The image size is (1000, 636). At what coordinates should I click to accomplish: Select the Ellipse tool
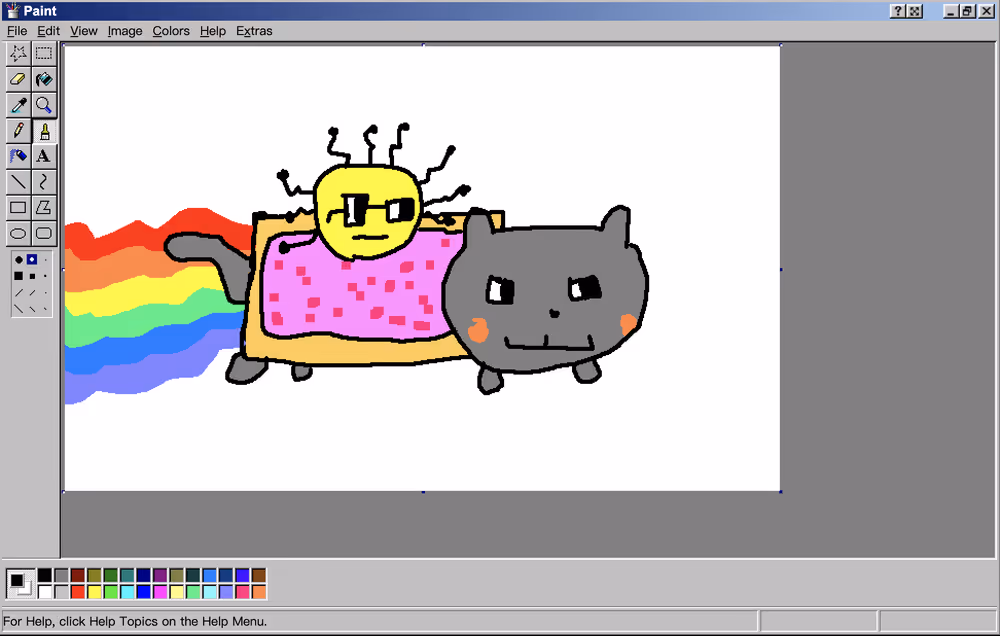pos(18,234)
